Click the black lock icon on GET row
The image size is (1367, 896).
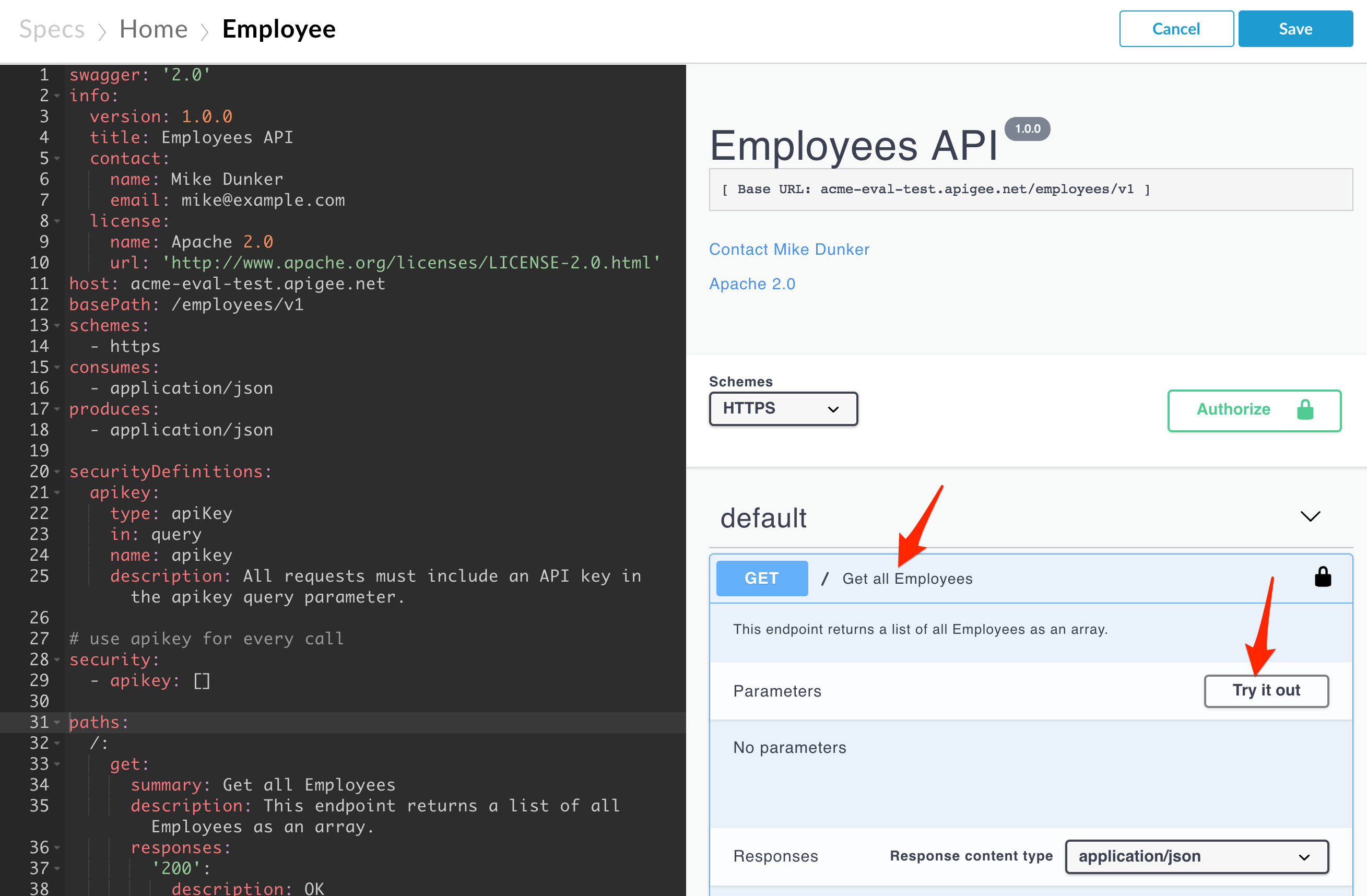[1322, 576]
